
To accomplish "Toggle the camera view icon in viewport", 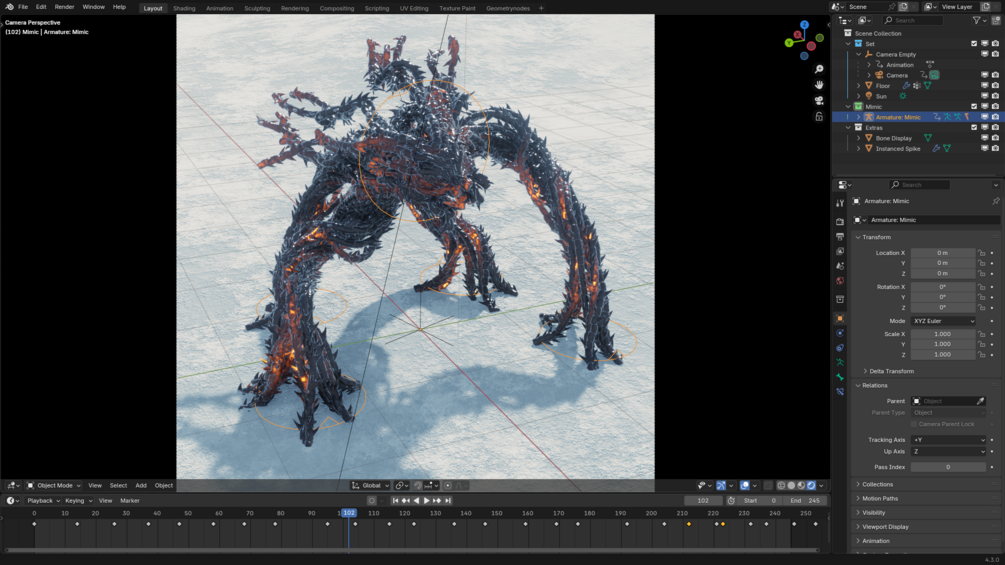I will (819, 101).
